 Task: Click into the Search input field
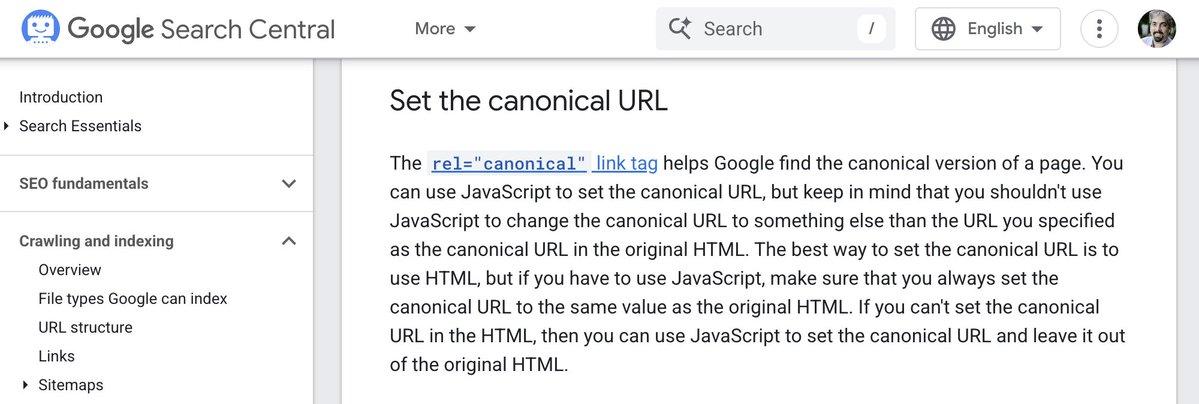(770, 29)
